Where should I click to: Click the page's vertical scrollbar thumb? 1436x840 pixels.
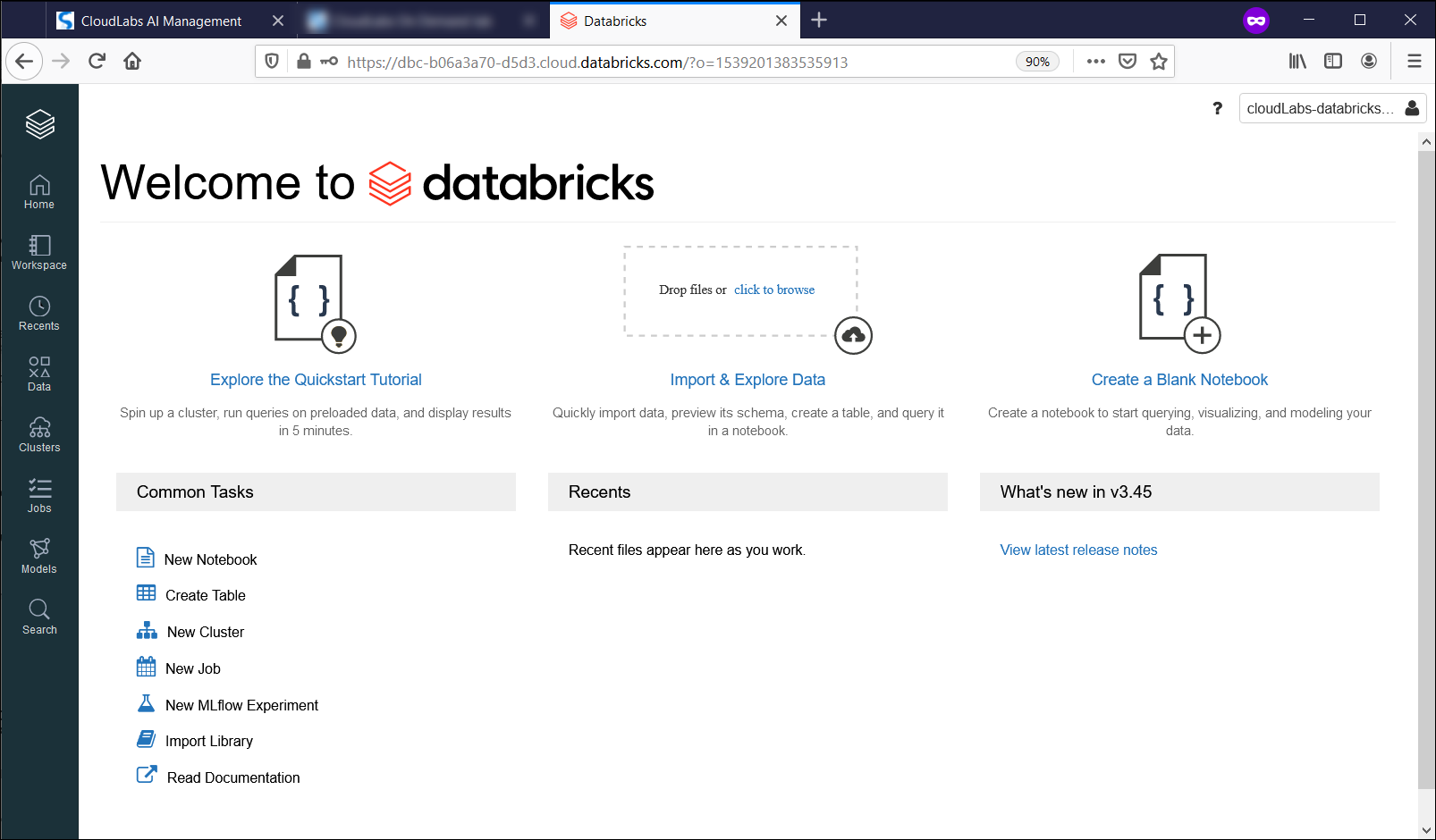point(1426,470)
